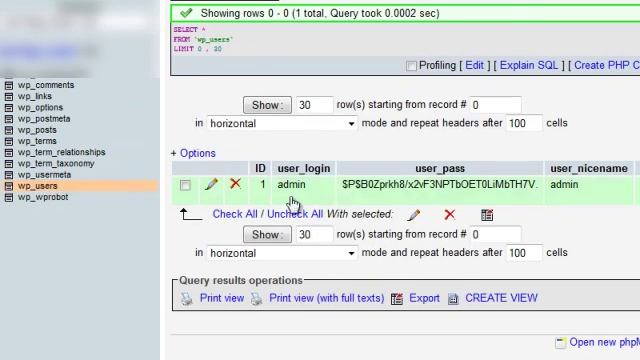Click upper repeat headers field showing 100
Viewport: 640px width, 360px height.
point(524,123)
